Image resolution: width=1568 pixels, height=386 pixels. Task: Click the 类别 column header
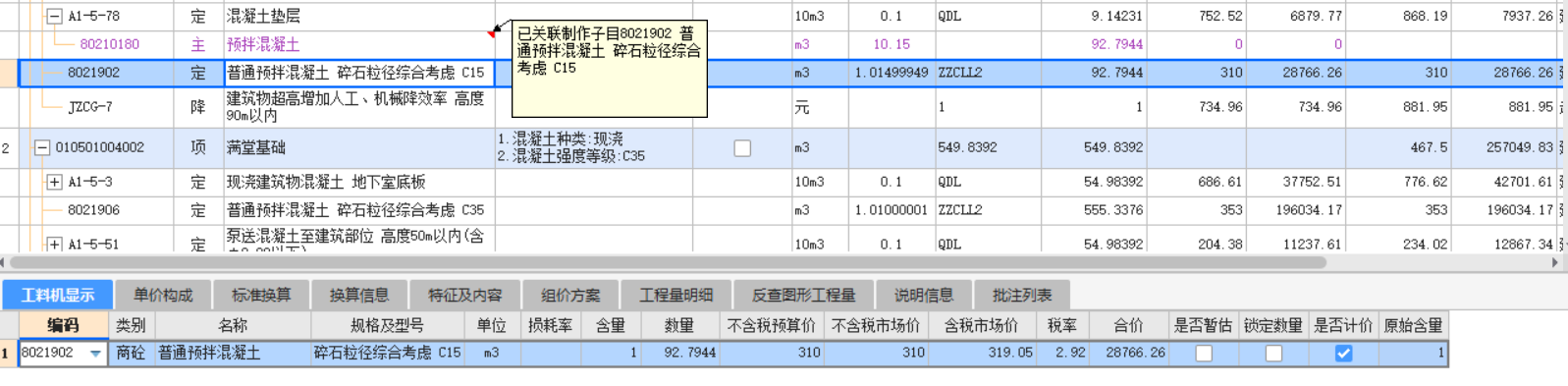(131, 325)
